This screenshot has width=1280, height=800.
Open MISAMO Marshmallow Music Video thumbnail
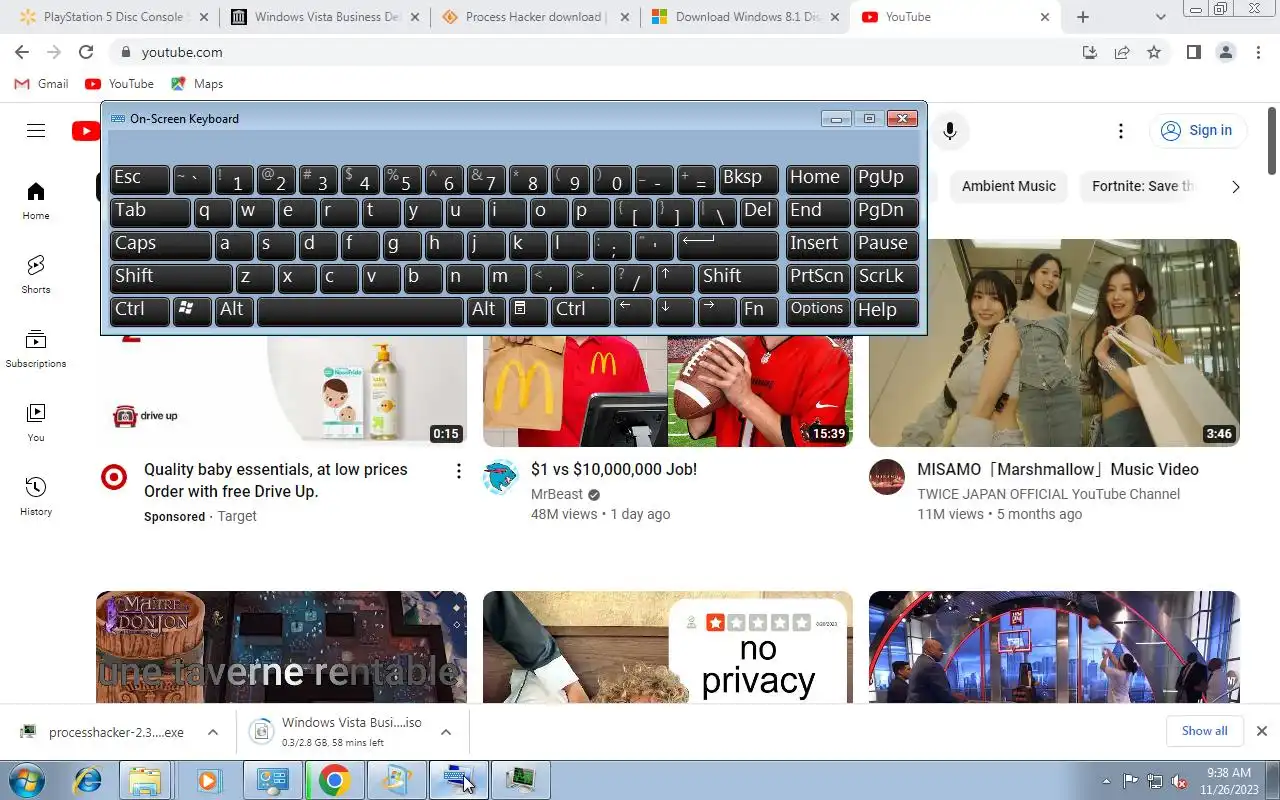pyautogui.click(x=1054, y=343)
